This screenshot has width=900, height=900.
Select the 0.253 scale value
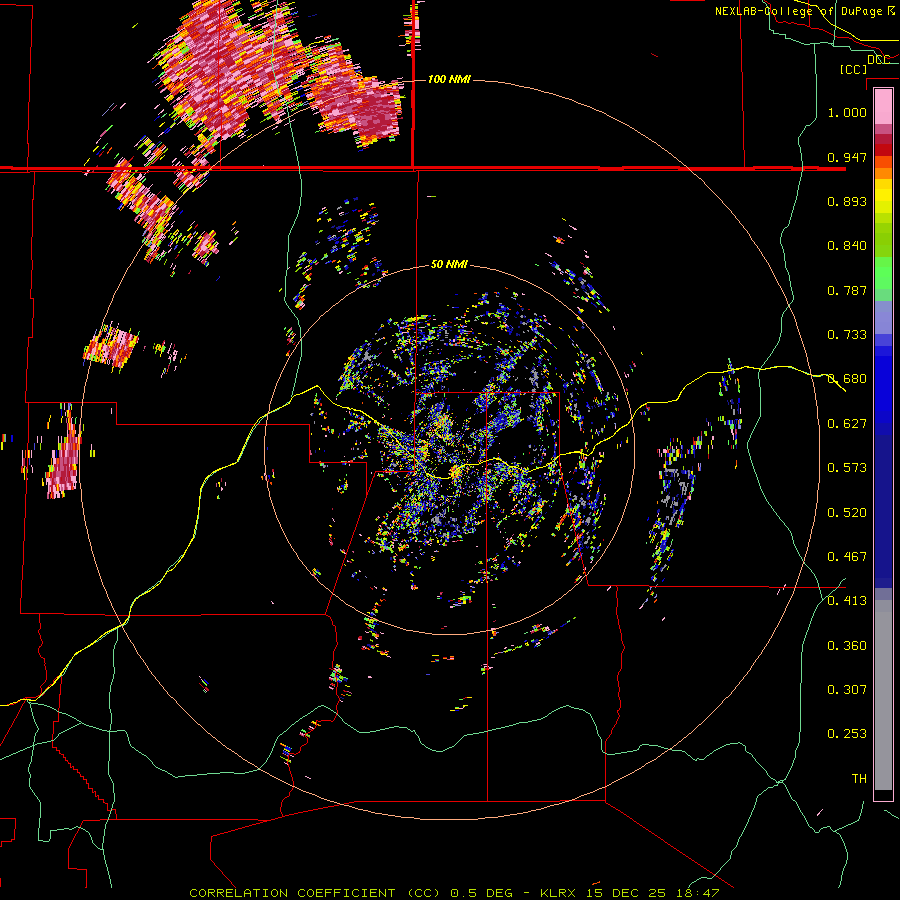pos(847,734)
